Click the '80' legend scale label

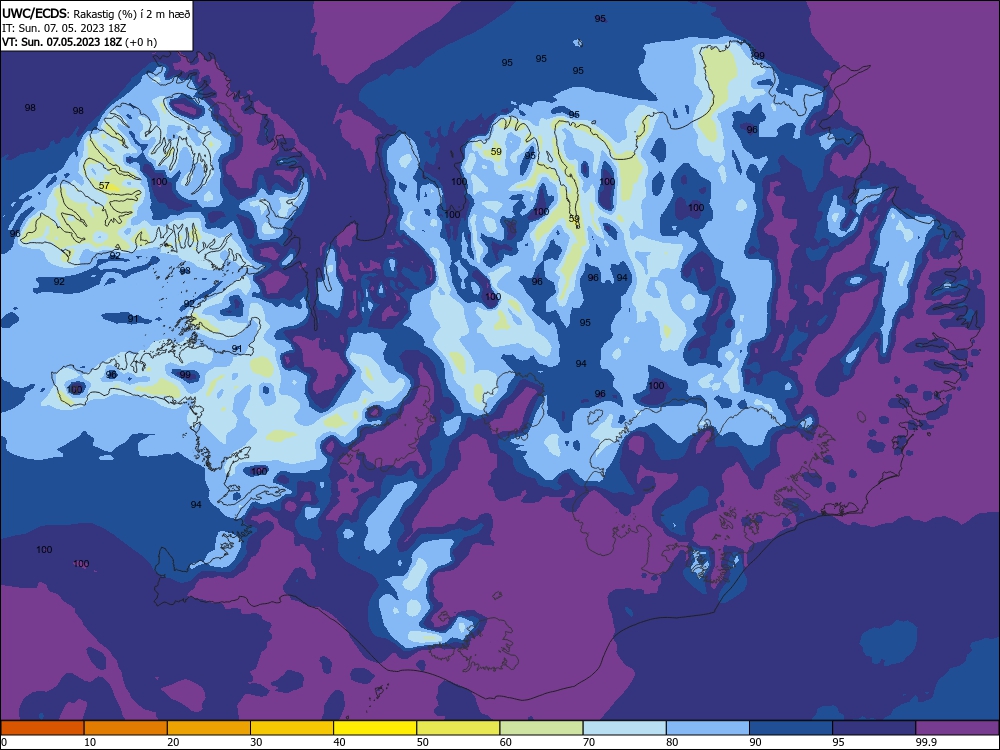(672, 742)
